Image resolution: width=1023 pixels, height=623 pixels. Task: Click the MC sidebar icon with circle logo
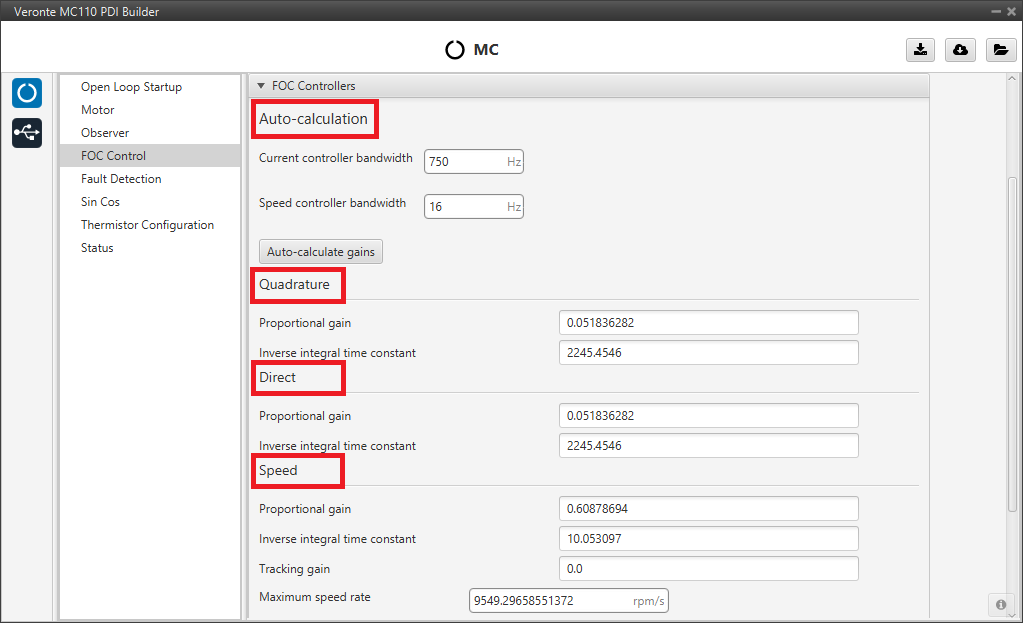27,93
